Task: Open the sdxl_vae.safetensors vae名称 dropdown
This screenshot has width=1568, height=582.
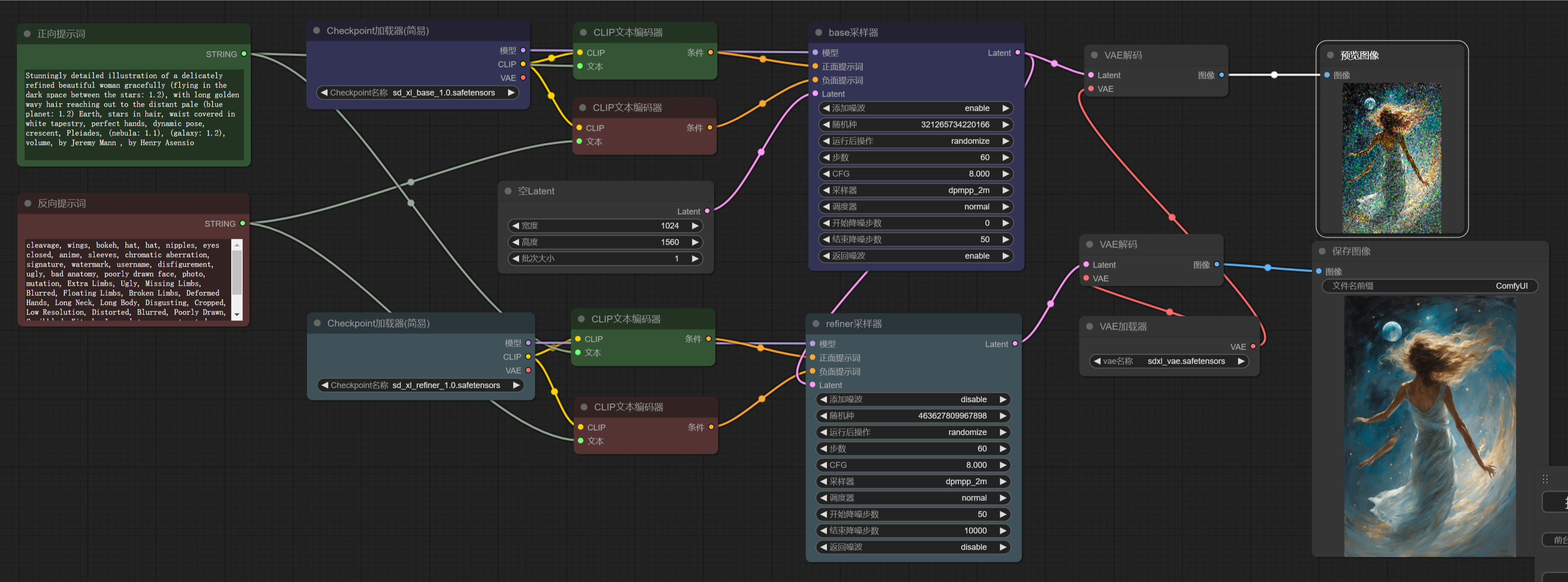Action: click(1168, 361)
